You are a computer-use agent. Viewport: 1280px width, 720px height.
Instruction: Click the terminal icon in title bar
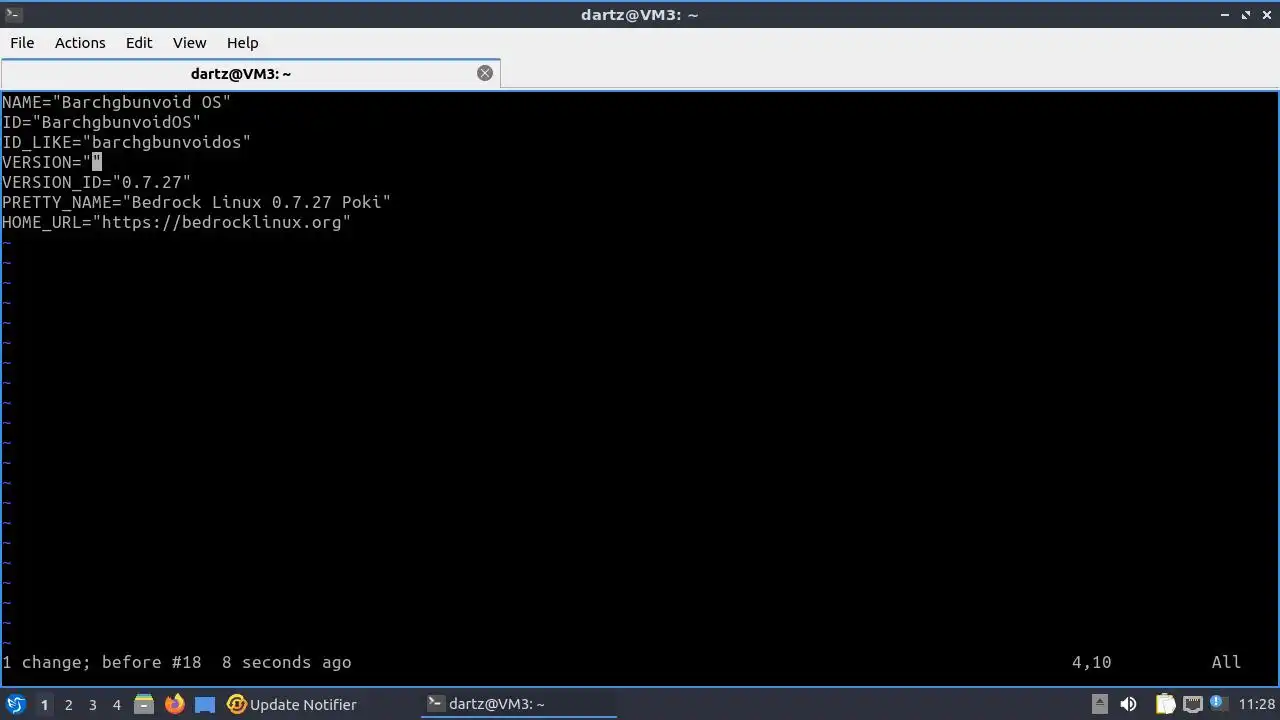[x=14, y=14]
